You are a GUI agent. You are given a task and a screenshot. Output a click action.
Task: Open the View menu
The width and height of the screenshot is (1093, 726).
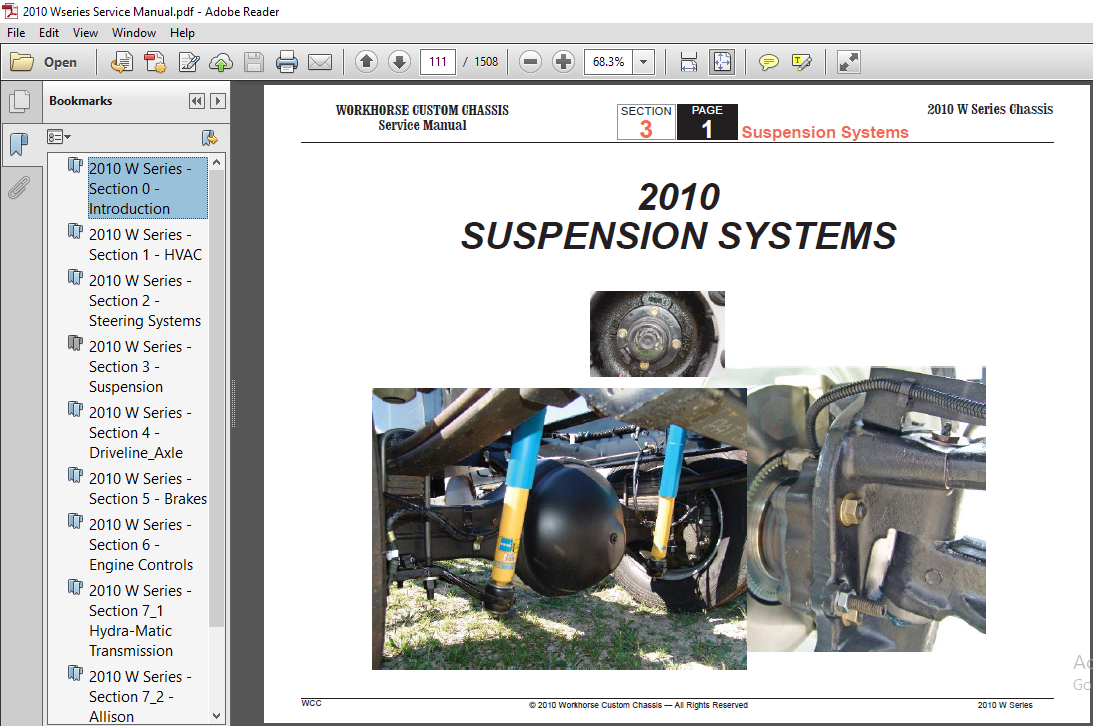tap(85, 33)
